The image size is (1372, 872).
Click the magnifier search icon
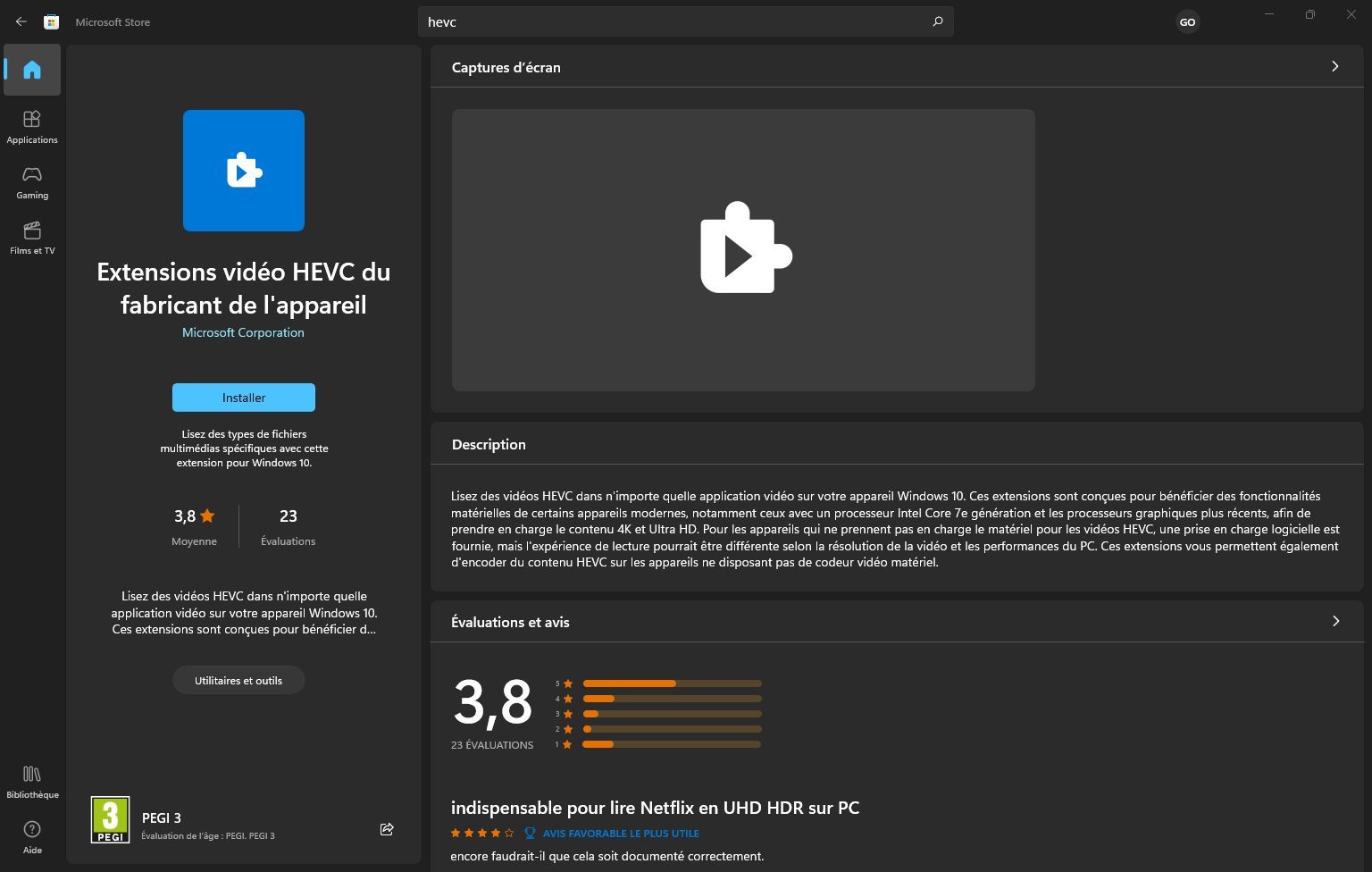[937, 21]
